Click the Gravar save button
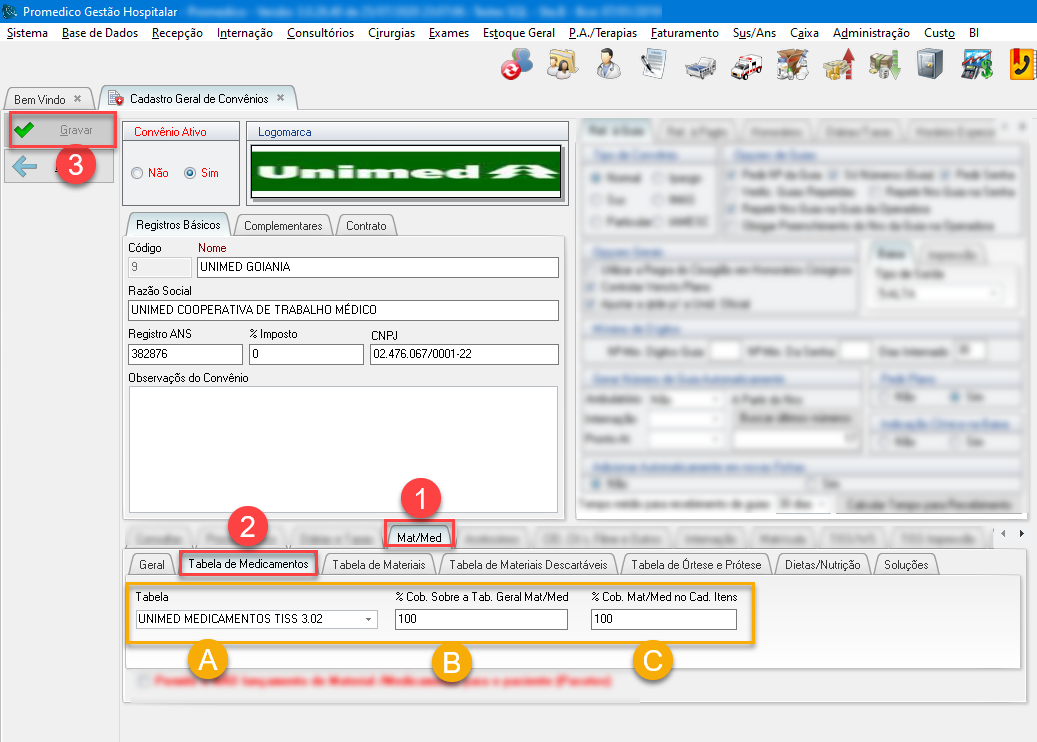The image size is (1037, 742). [62, 130]
